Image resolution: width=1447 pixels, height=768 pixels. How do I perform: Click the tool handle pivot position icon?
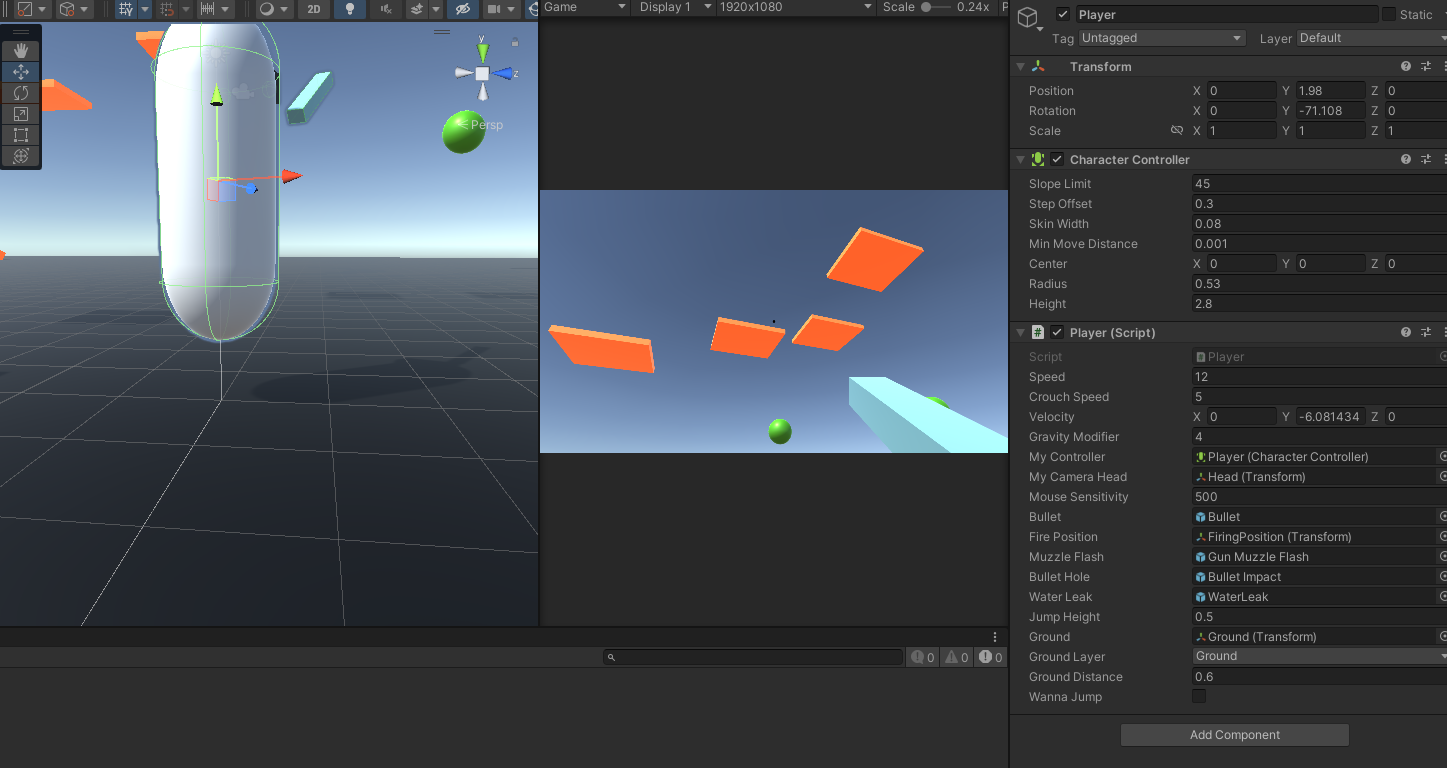click(25, 9)
